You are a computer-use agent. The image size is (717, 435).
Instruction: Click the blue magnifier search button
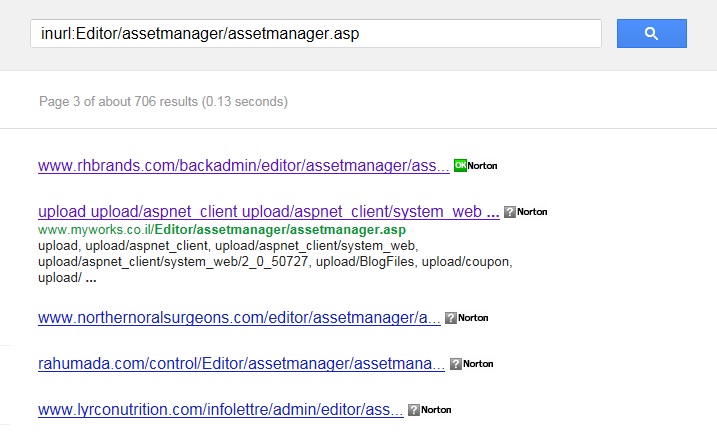[652, 33]
